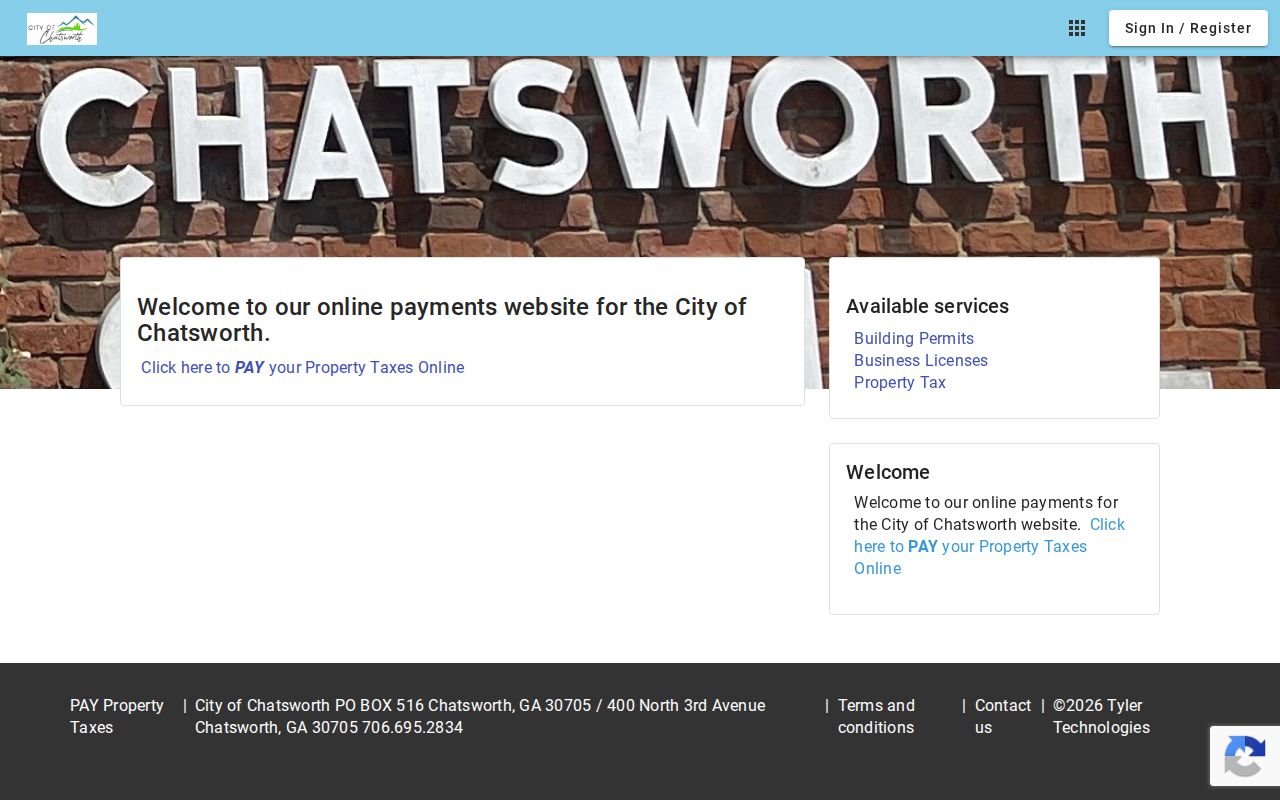Click the Welcome panel heading
Viewport: 1280px width, 800px height.
click(x=888, y=472)
